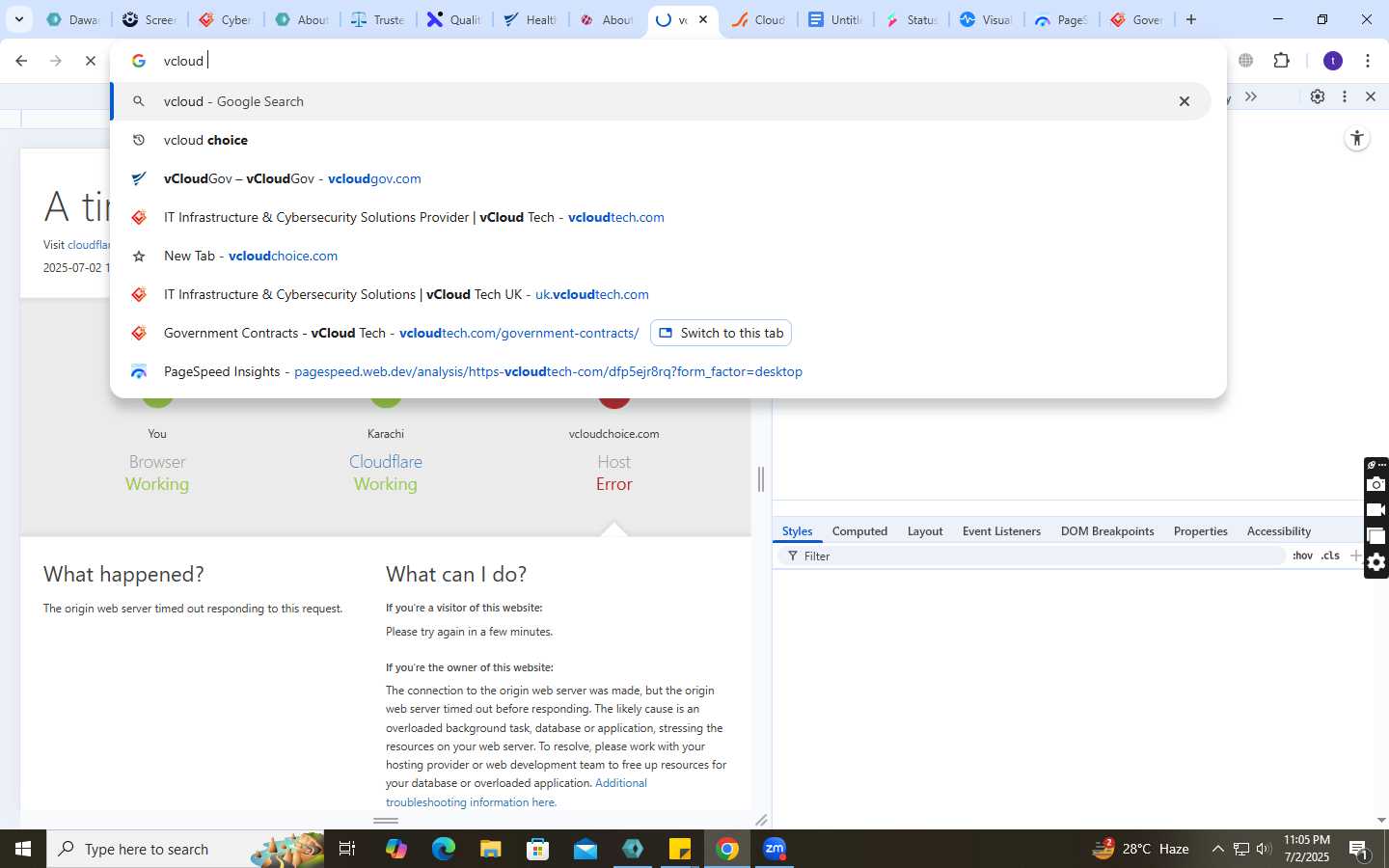Select the uk.vcloudtech.com suggestion
1389x868 pixels.
point(661,294)
